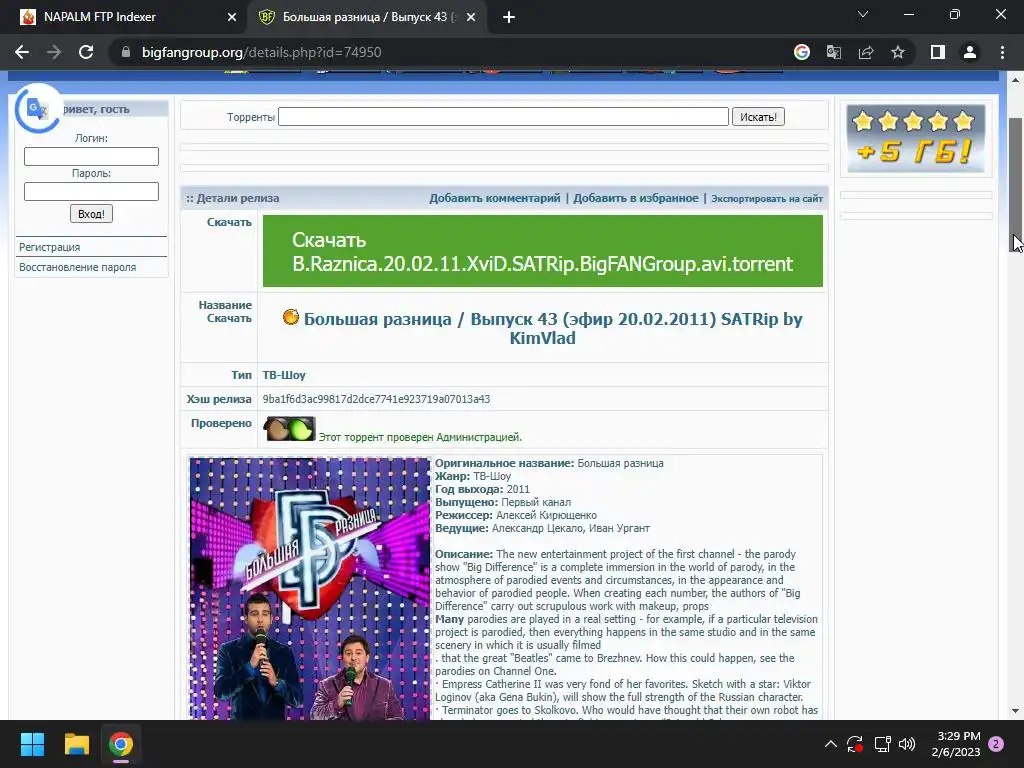Share this page icon
The image size is (1024, 768).
click(x=866, y=52)
